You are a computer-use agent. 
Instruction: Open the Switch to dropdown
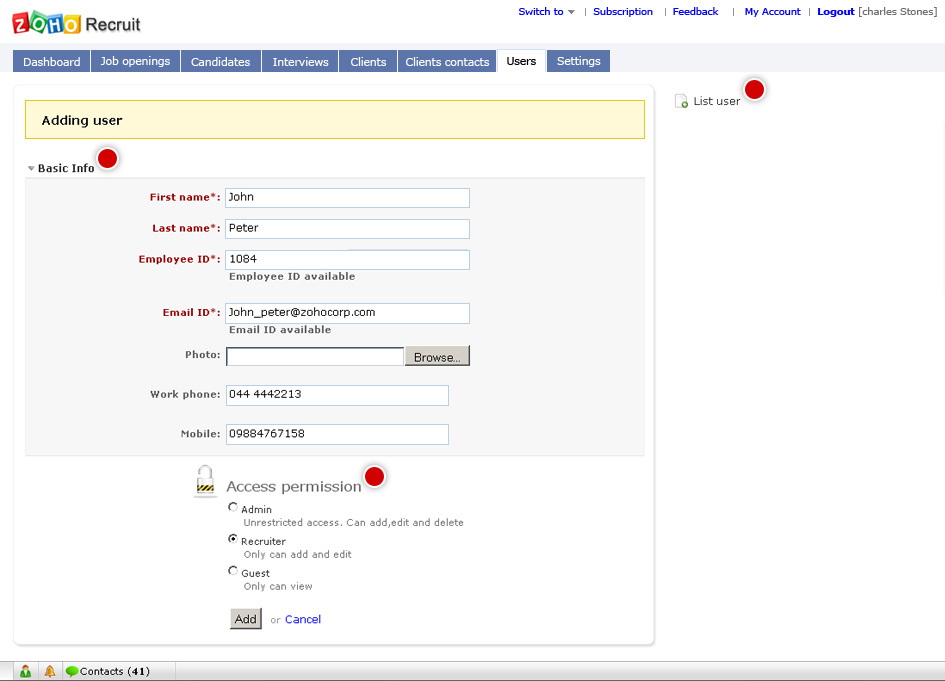tap(546, 11)
